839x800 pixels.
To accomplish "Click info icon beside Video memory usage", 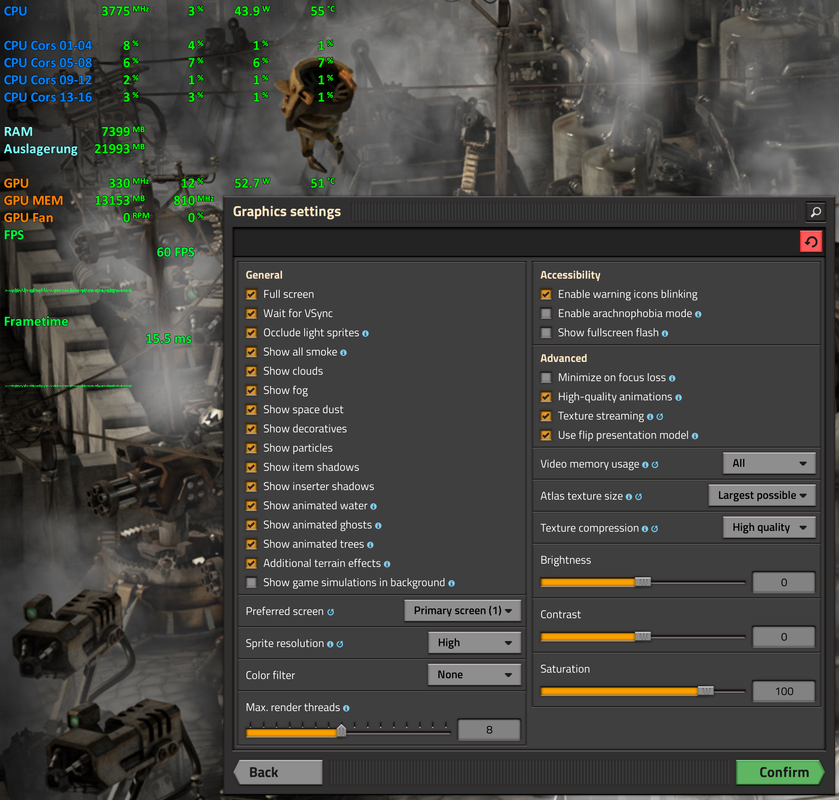I will coord(645,465).
